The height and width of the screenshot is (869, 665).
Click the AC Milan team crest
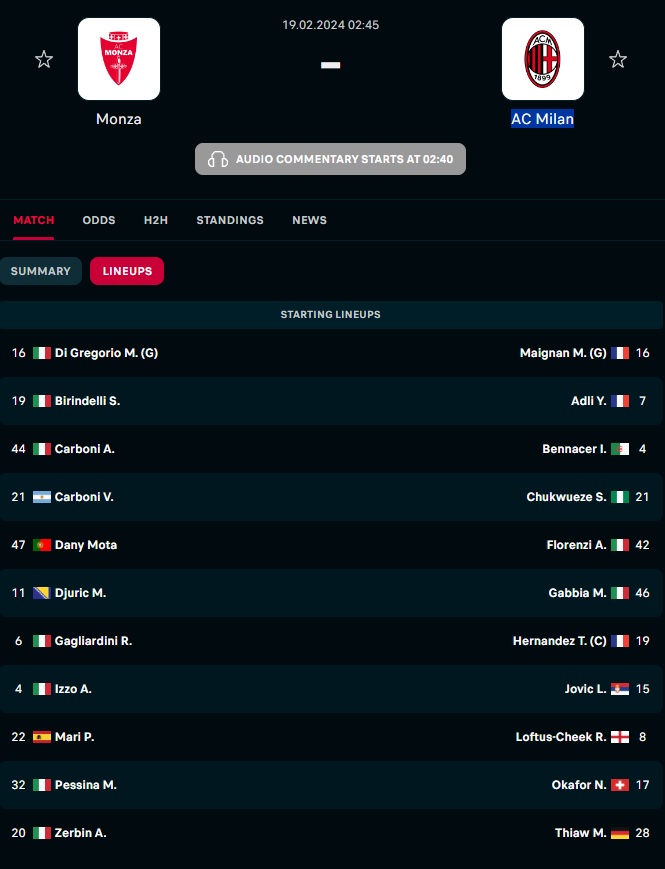coord(543,59)
